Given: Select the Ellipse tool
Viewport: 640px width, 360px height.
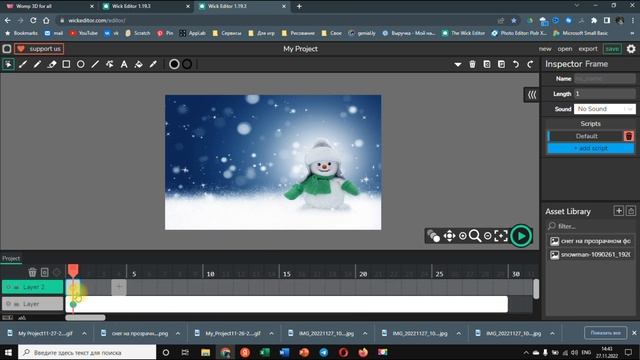Looking at the screenshot, I should pyautogui.click(x=81, y=64).
